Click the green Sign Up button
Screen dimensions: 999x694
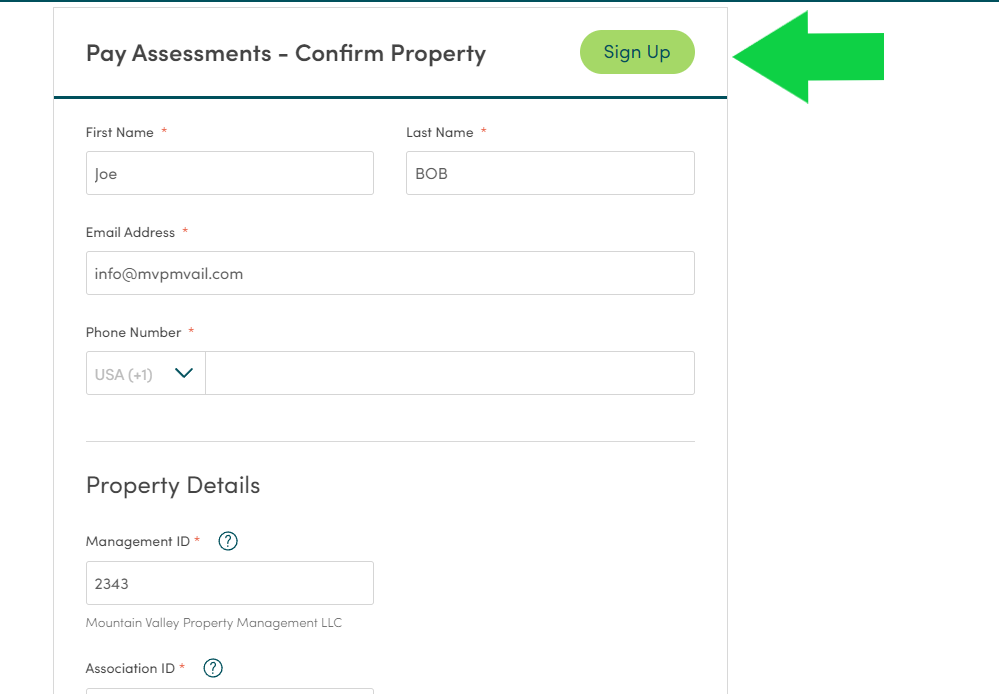click(x=637, y=52)
